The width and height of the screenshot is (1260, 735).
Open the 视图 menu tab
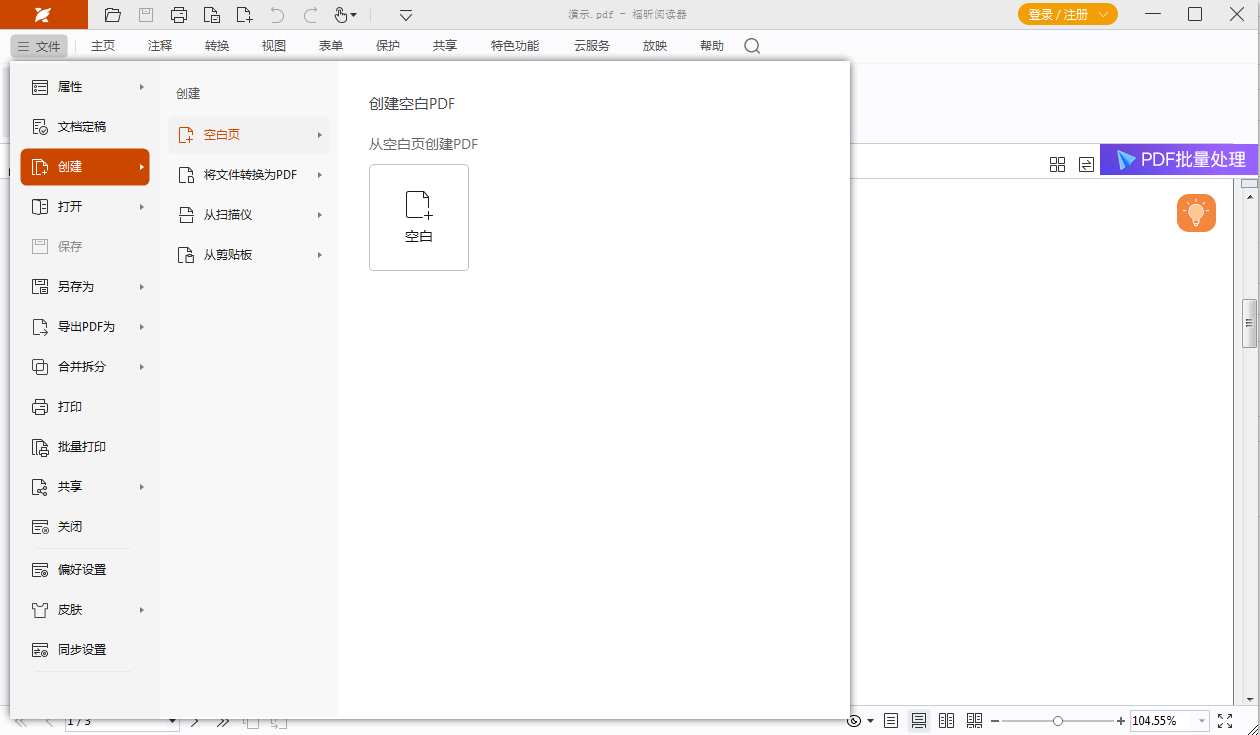tap(273, 45)
